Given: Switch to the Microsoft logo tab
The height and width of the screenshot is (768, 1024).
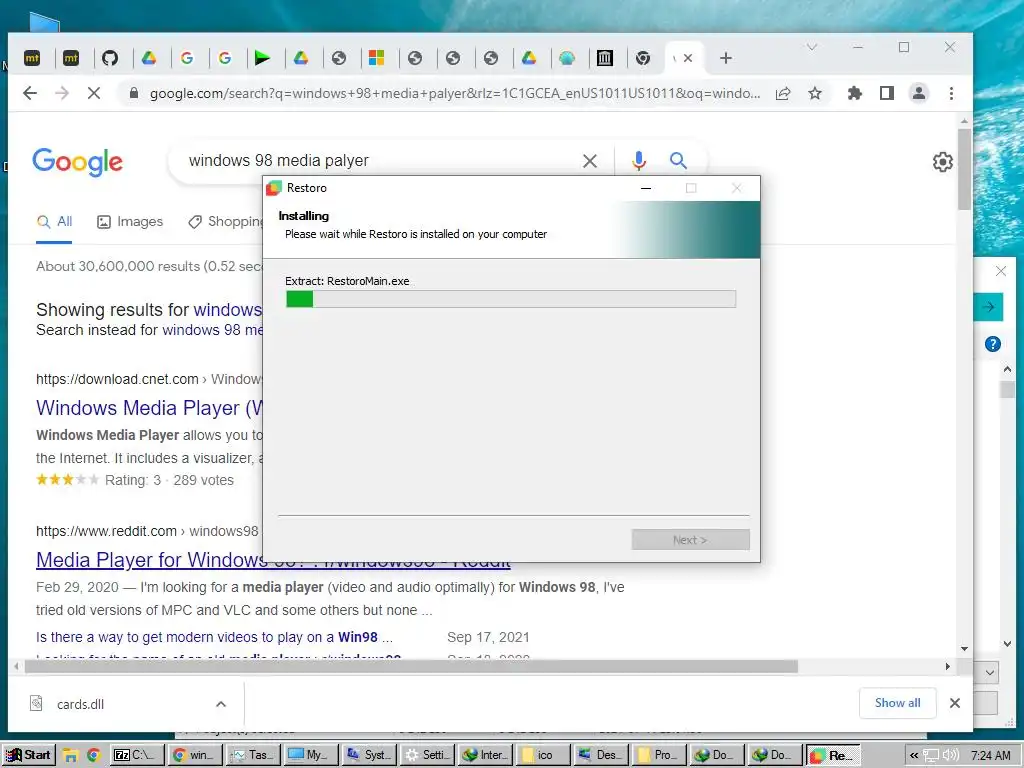Looking at the screenshot, I should 377,58.
